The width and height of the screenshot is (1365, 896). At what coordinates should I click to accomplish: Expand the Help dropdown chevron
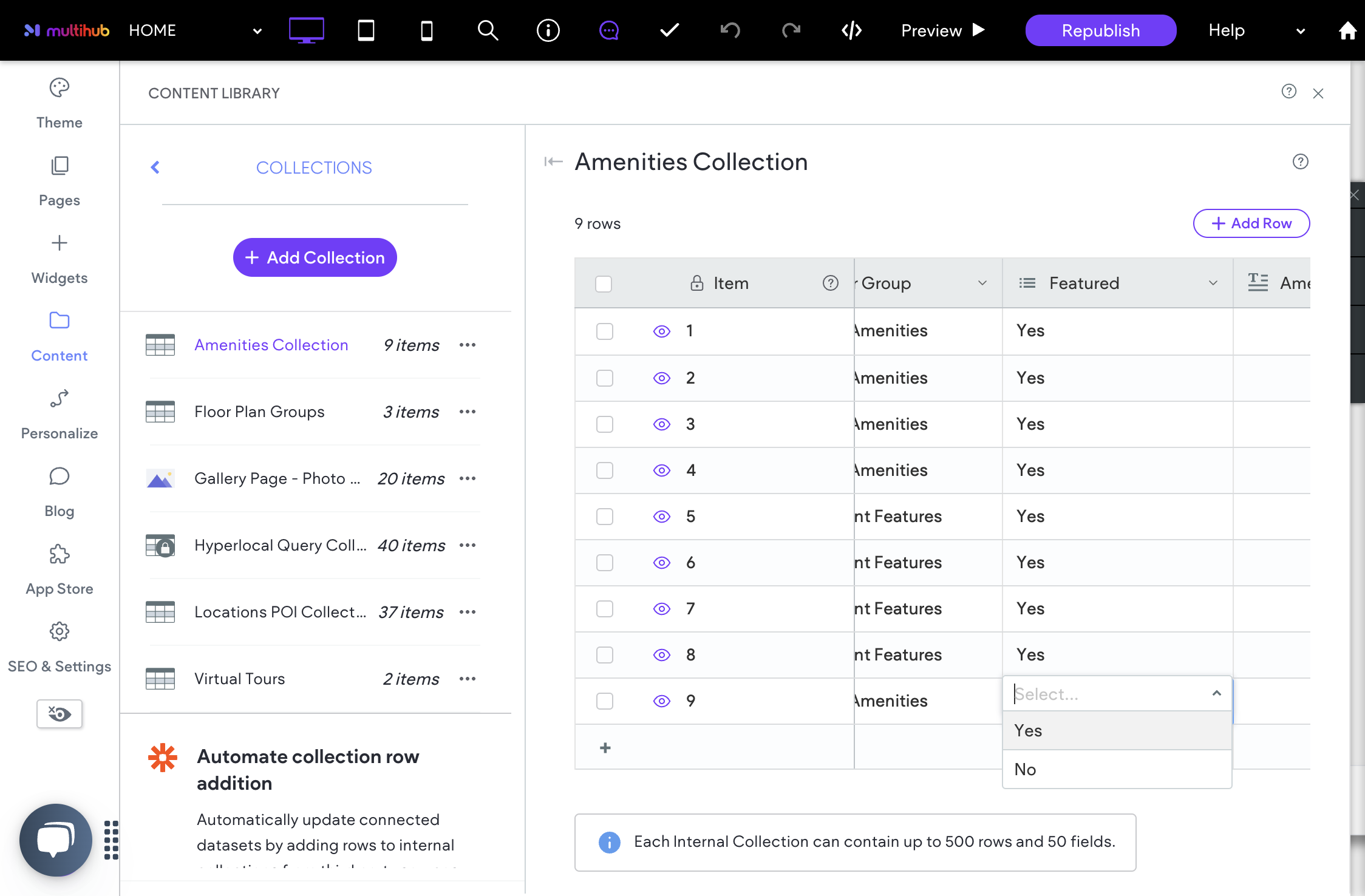point(1301,31)
